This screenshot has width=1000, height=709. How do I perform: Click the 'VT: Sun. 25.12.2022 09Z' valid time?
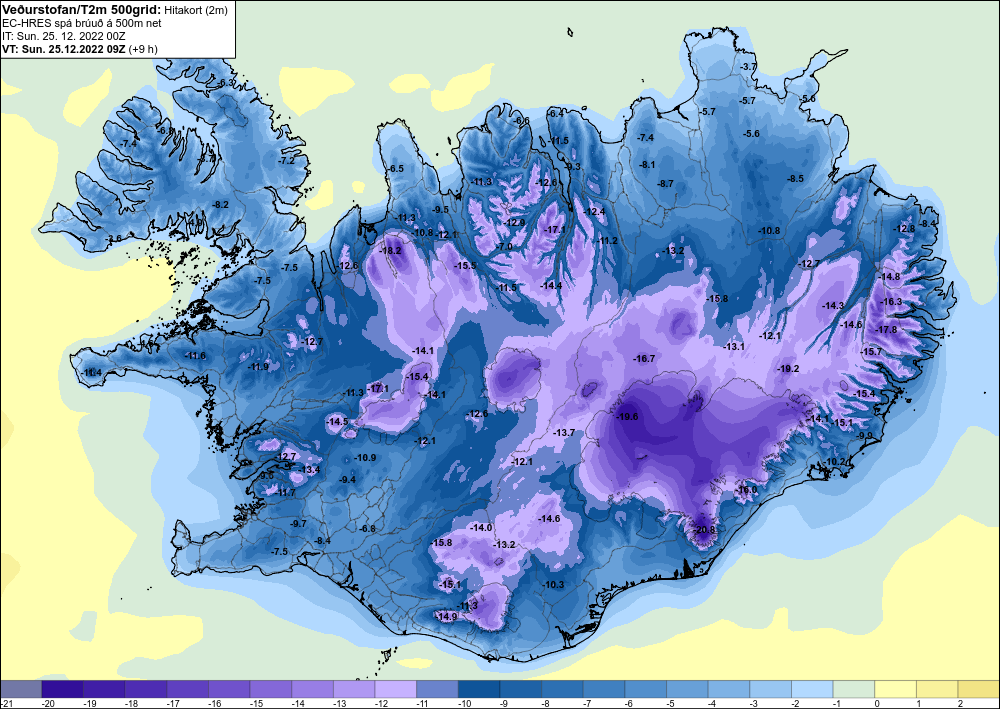coord(64,49)
